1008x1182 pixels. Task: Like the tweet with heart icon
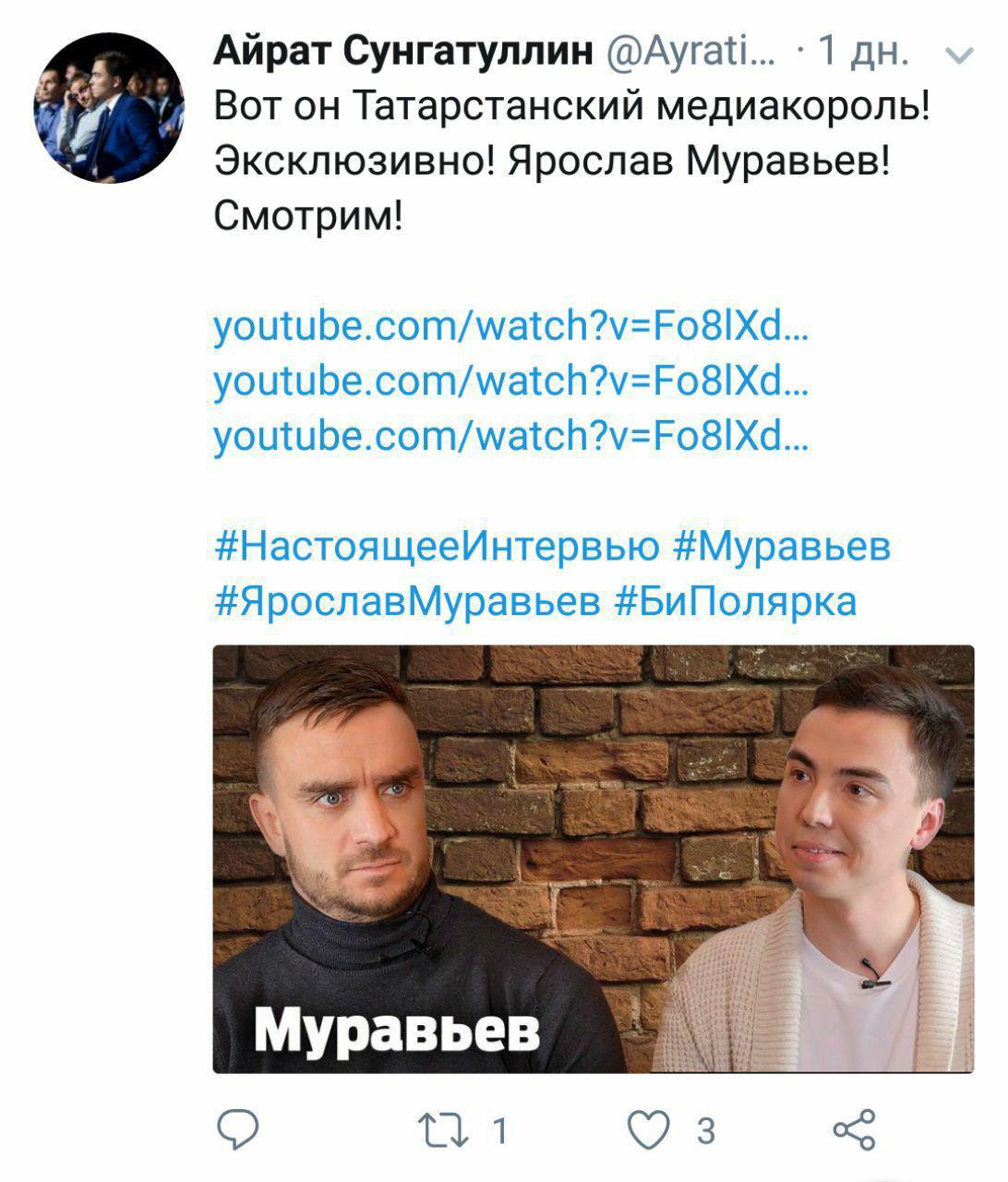(x=648, y=1131)
